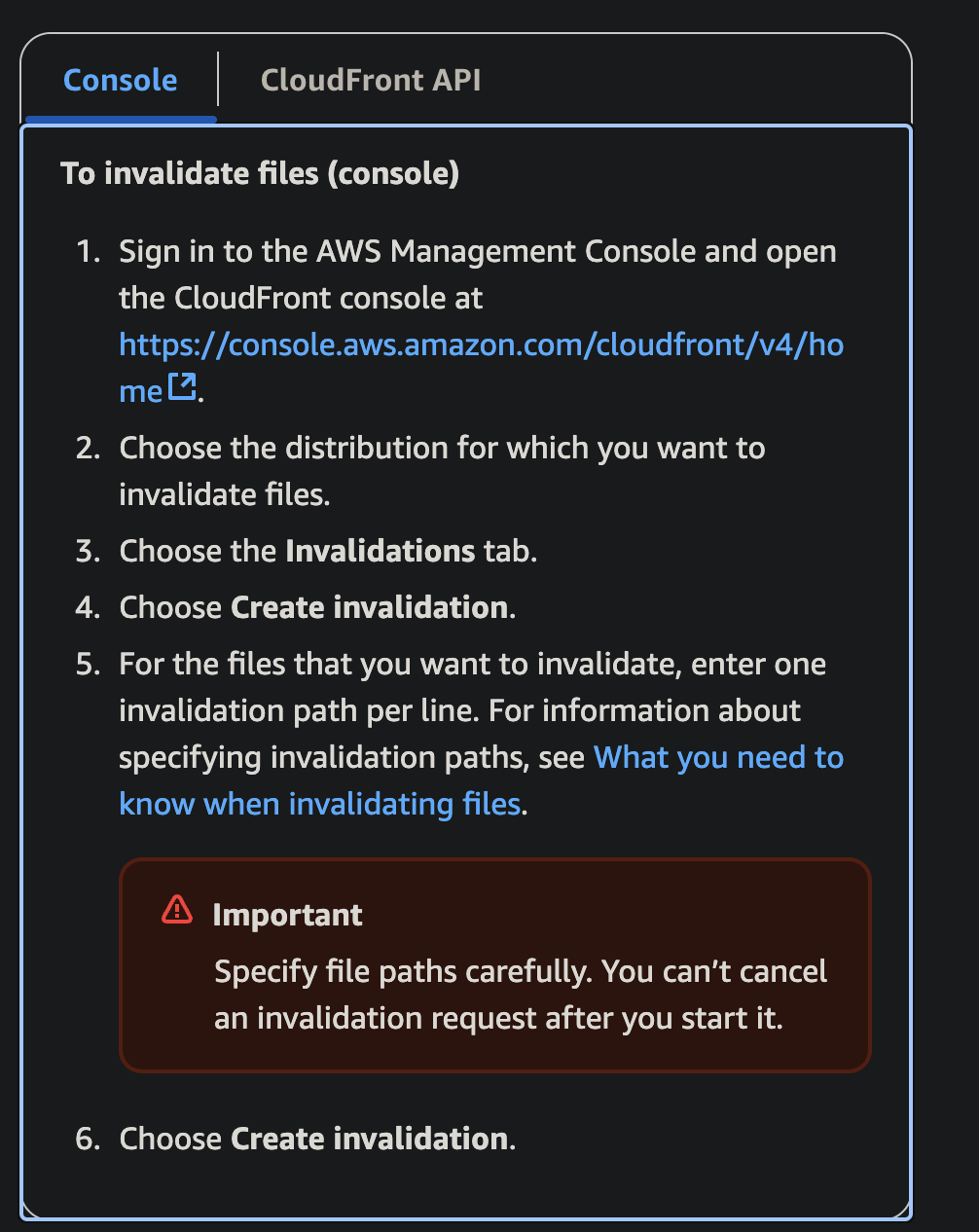Click the 'Important' alert heading
979x1232 pixels.
click(287, 915)
